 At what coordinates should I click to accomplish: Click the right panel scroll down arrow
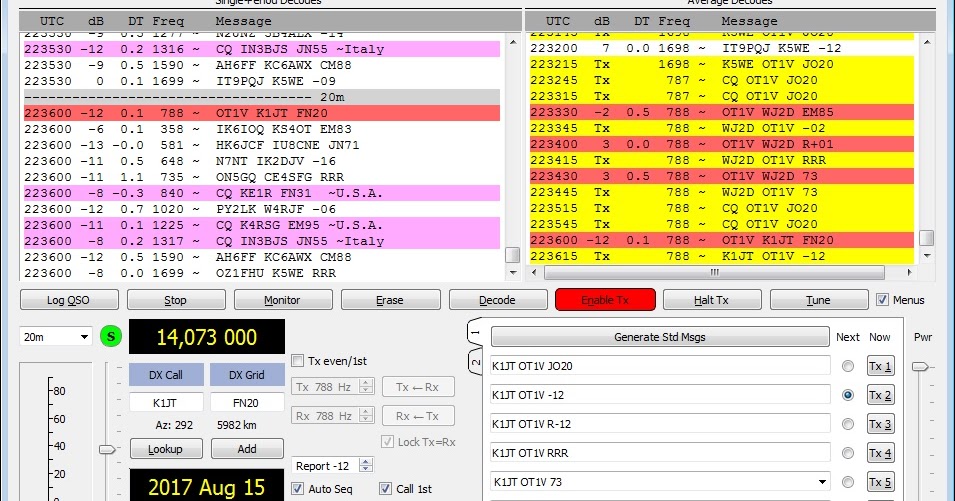coord(926,256)
